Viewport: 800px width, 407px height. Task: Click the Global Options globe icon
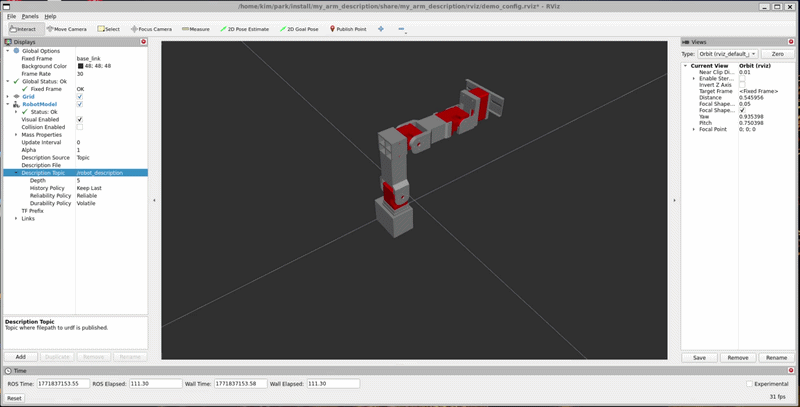point(16,51)
